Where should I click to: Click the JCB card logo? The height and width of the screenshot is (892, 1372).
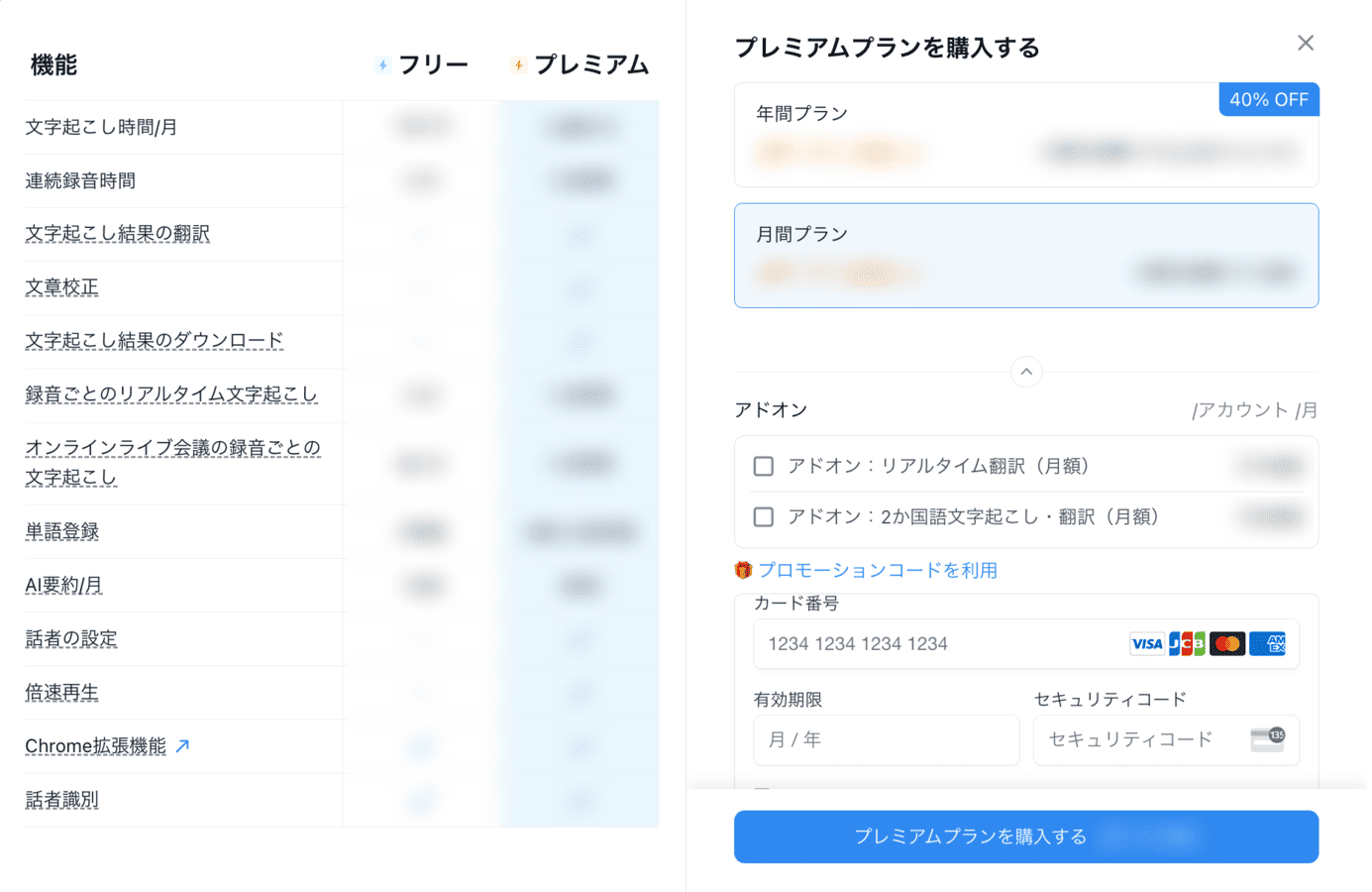click(1187, 644)
